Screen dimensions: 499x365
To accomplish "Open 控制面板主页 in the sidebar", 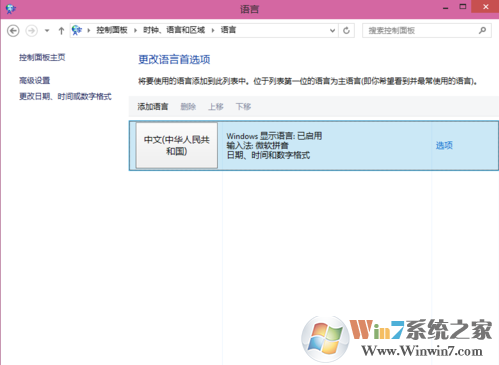I will click(42, 58).
